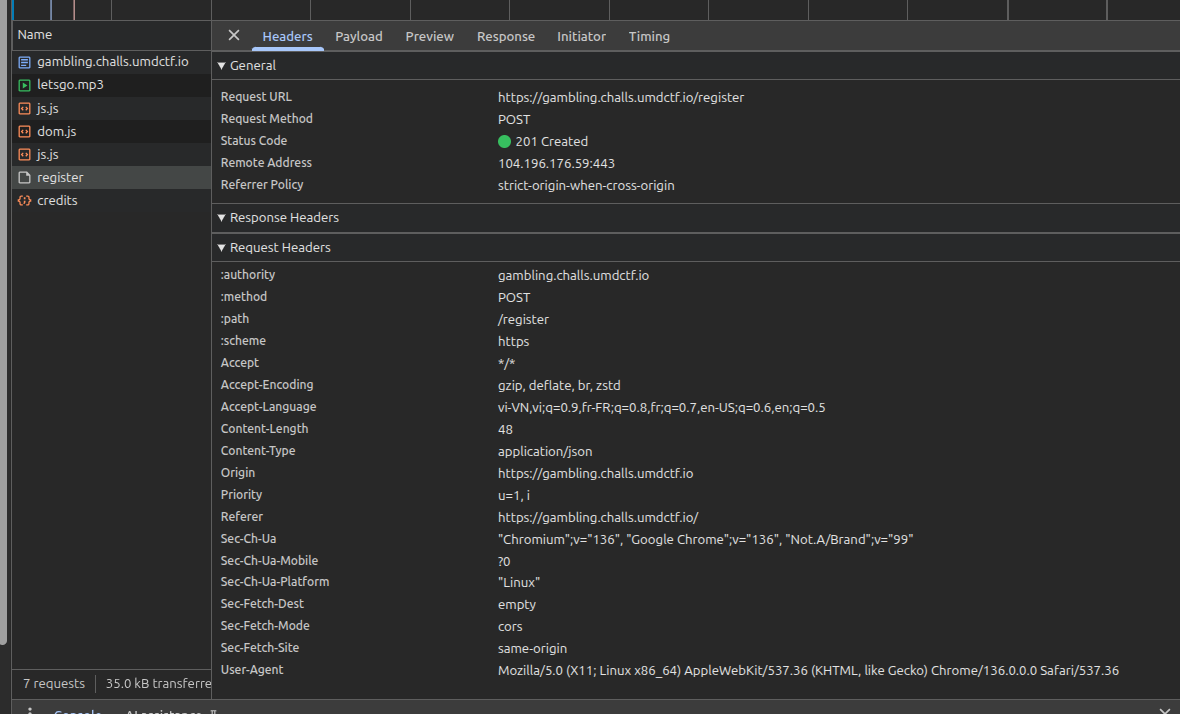This screenshot has width=1180, height=714.
Task: Click the script icon next to dom.js
Action: point(25,131)
